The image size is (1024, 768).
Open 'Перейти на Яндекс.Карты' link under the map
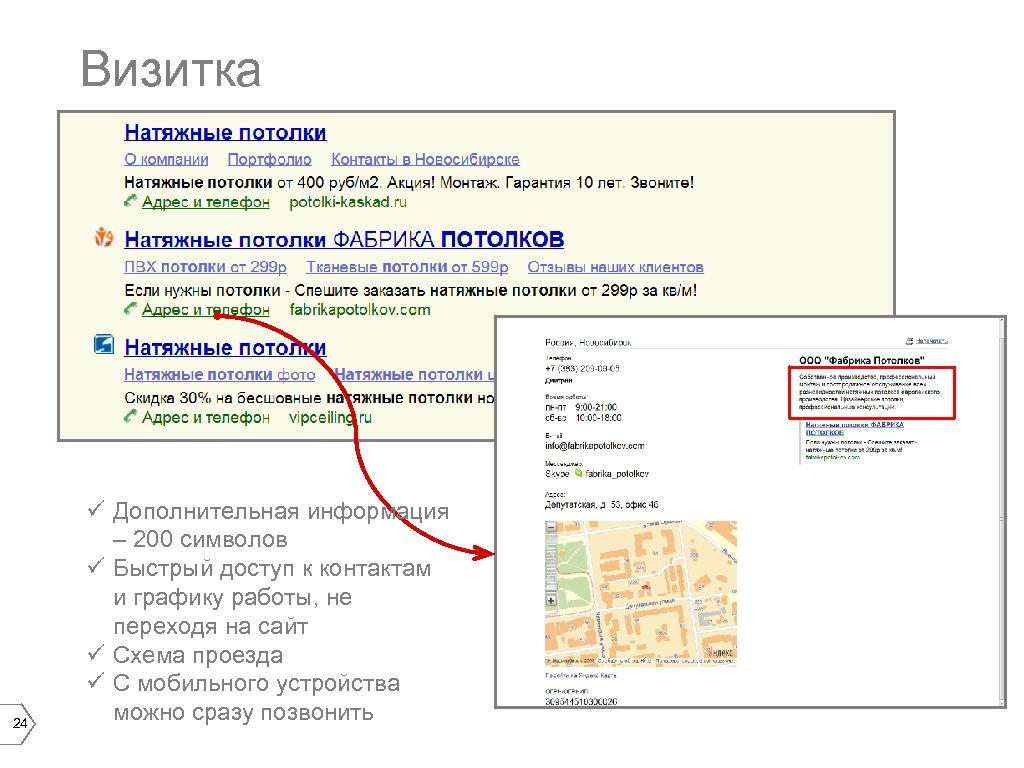tap(581, 675)
